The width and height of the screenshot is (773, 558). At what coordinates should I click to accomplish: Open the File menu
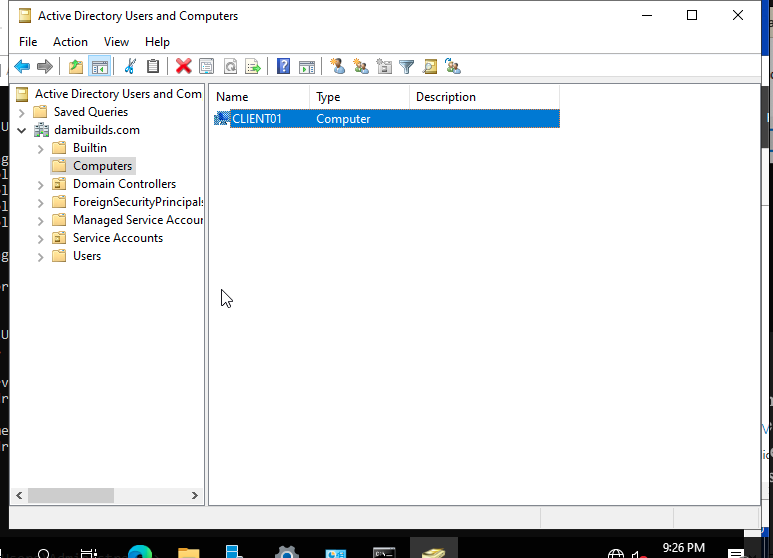click(28, 42)
